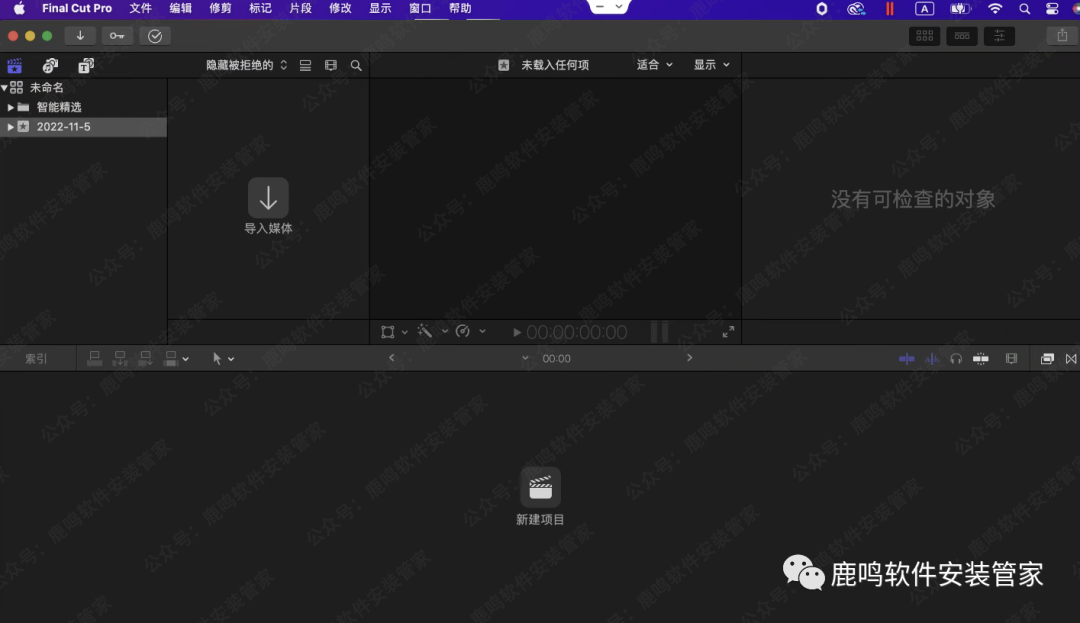
Task: Open the keyword editor key icon
Action: pyautogui.click(x=117, y=36)
